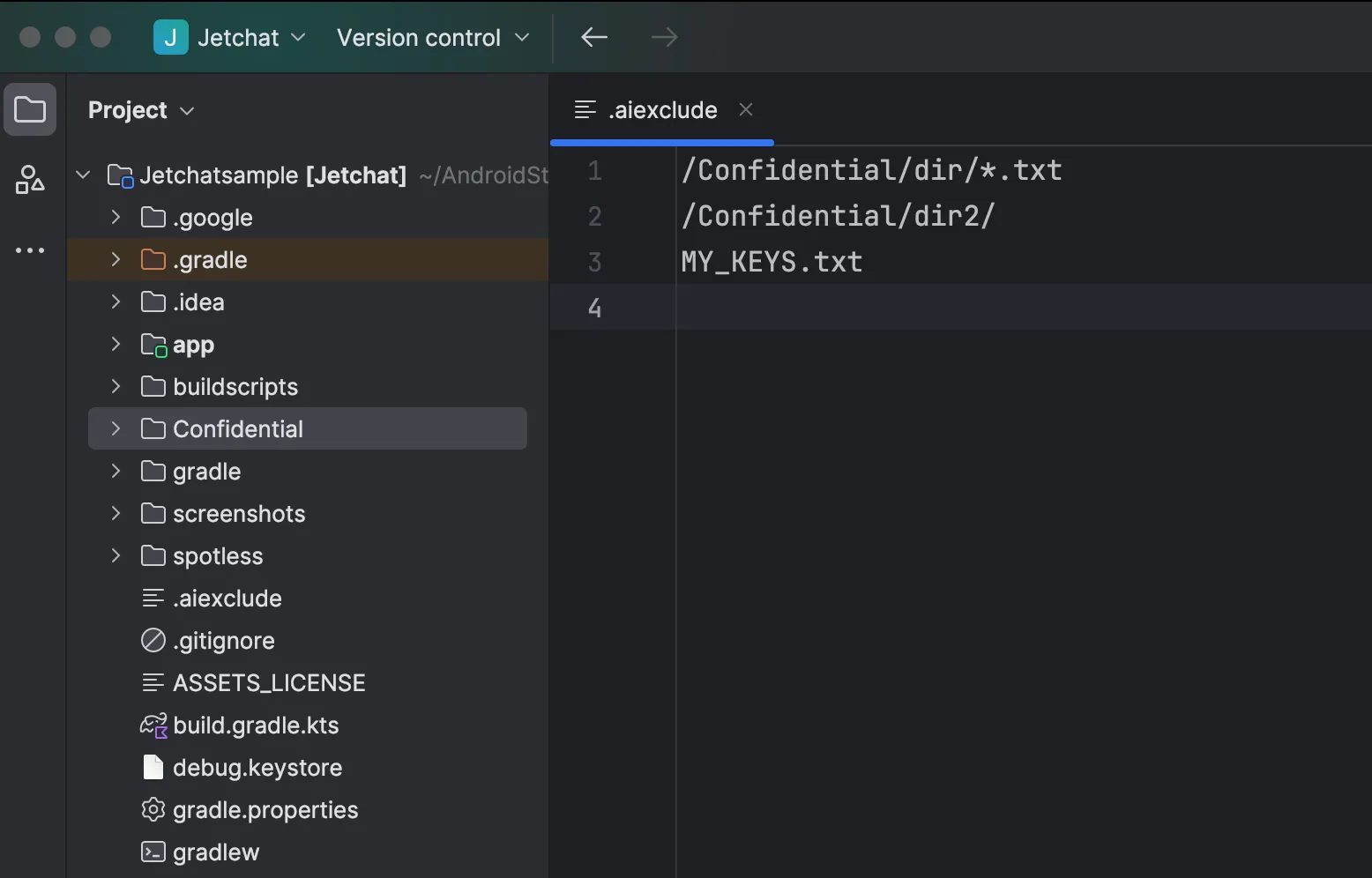
Task: Navigate forward with the right arrow
Action: 664,37
